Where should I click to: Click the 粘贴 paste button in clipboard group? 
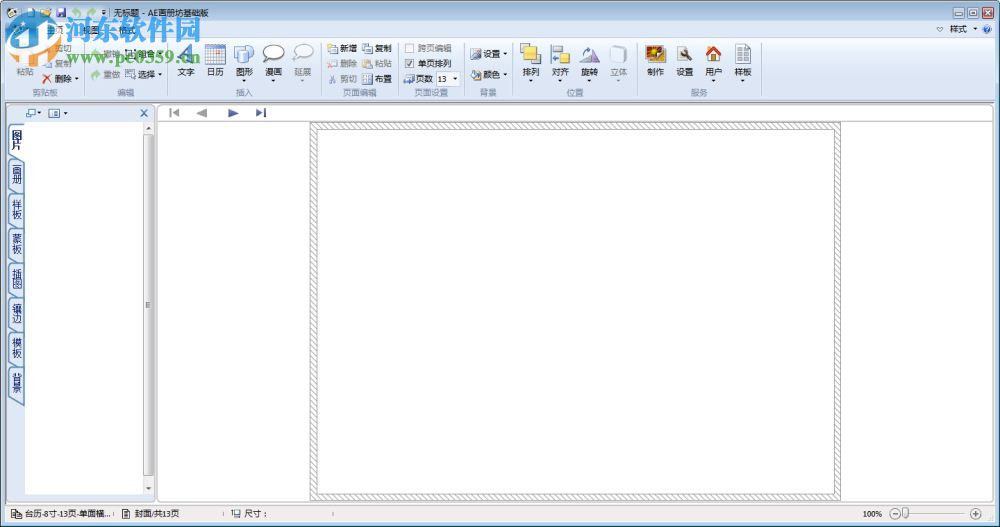click(25, 64)
